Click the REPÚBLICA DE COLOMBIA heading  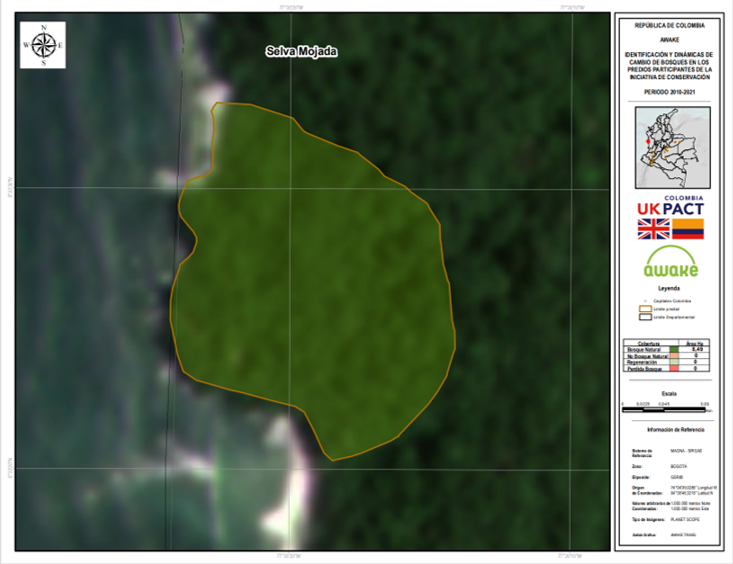point(669,25)
